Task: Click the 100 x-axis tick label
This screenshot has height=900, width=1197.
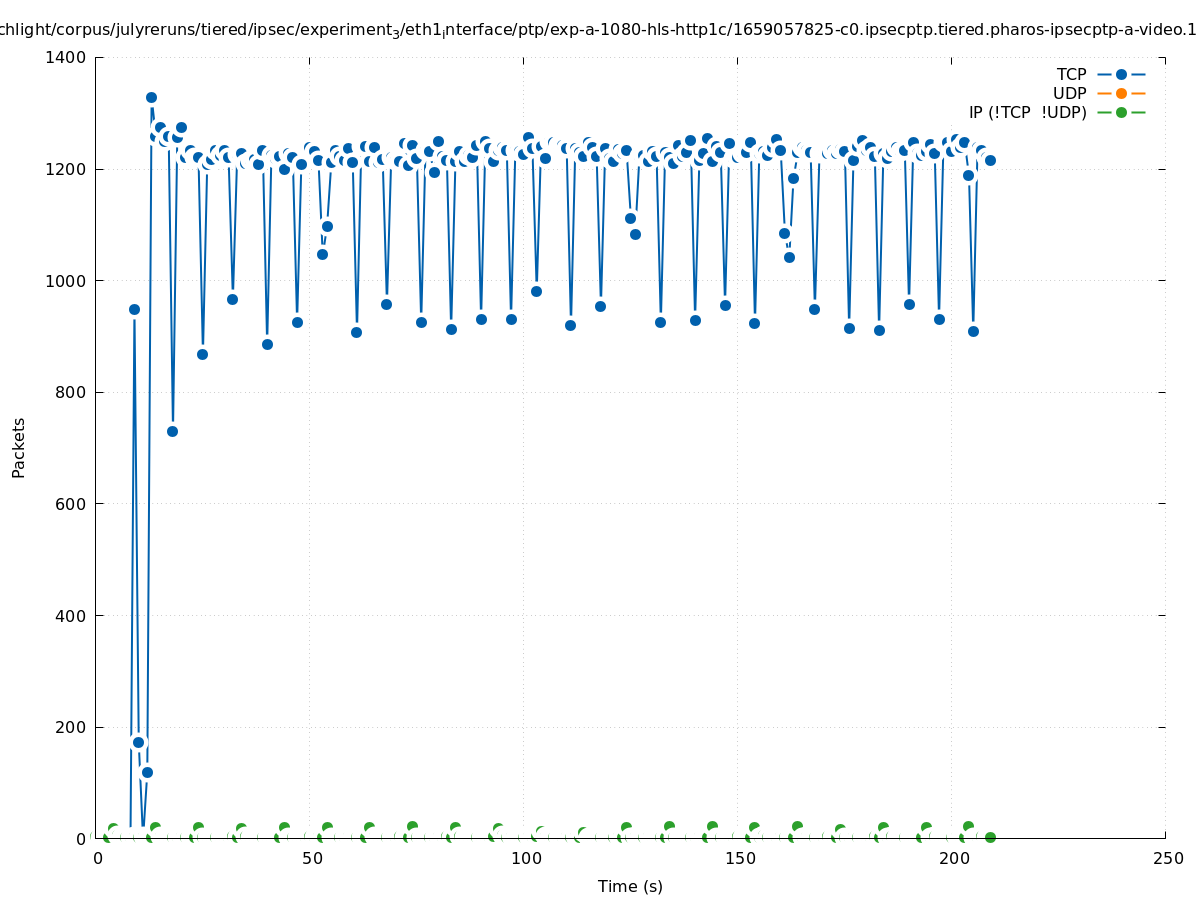Action: pos(525,858)
